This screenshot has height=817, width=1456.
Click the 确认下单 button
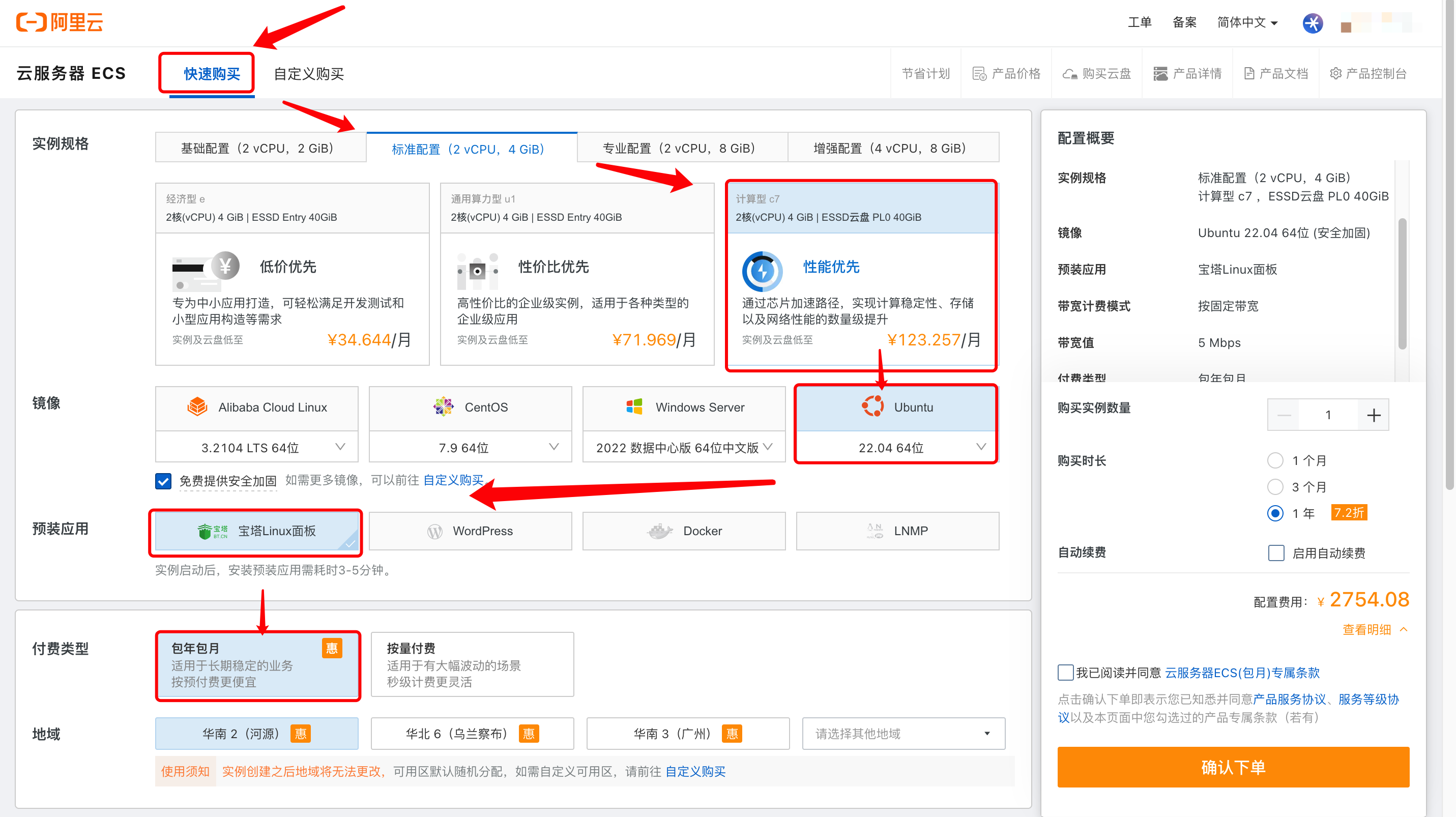1233,767
